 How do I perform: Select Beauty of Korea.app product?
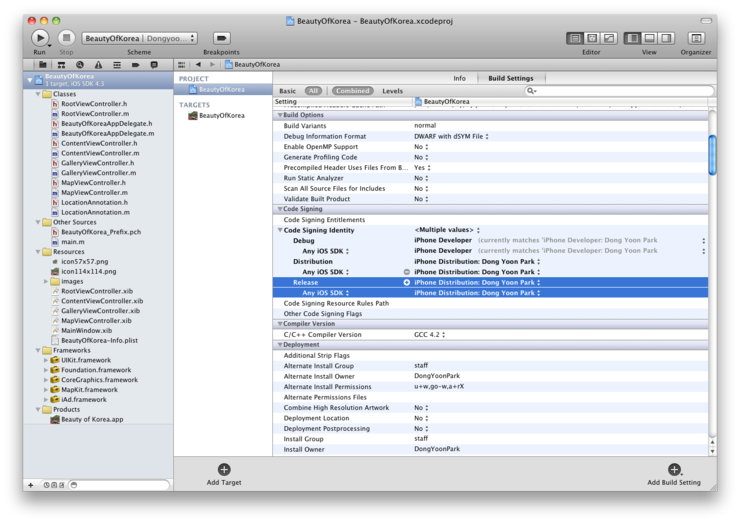point(92,419)
